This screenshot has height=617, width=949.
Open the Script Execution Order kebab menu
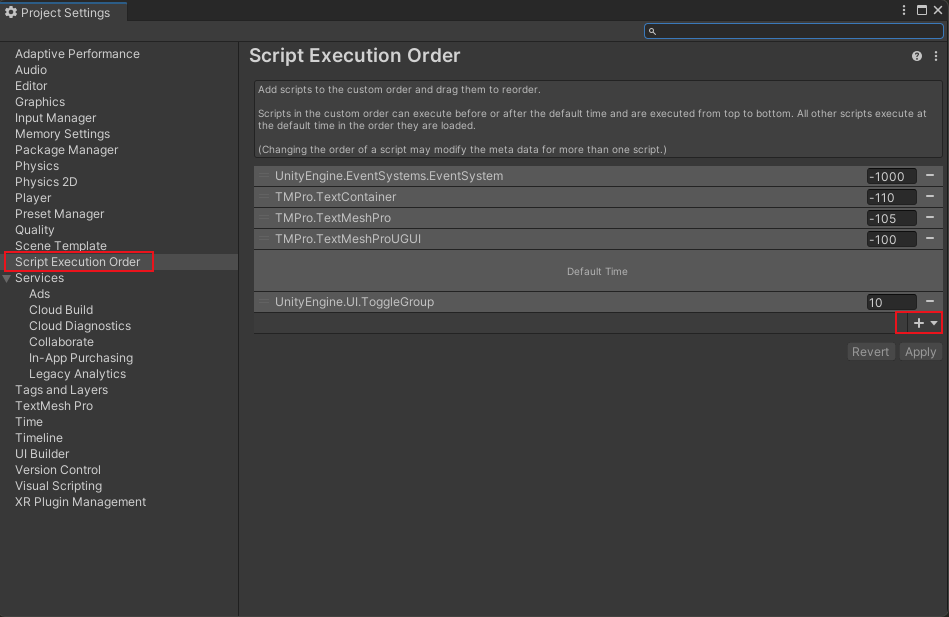point(936,57)
